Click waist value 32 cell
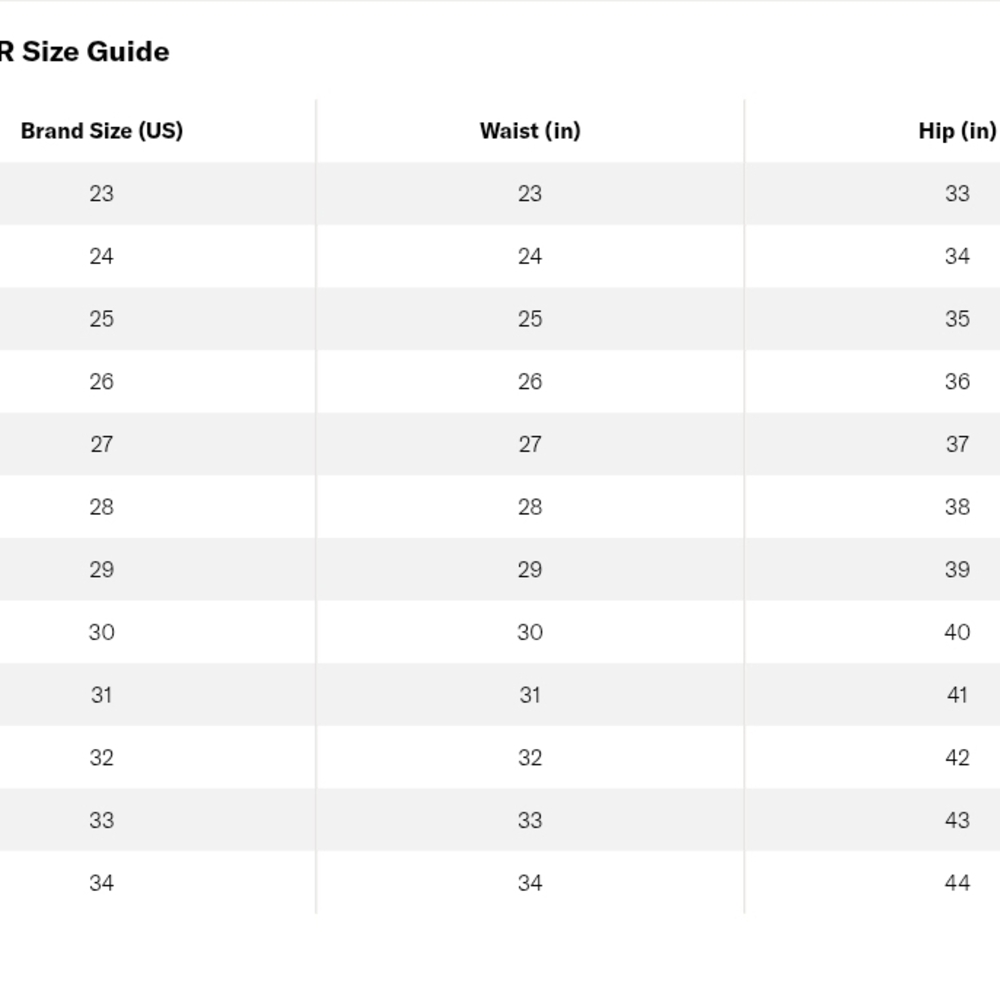The image size is (1000, 1000). coord(530,757)
